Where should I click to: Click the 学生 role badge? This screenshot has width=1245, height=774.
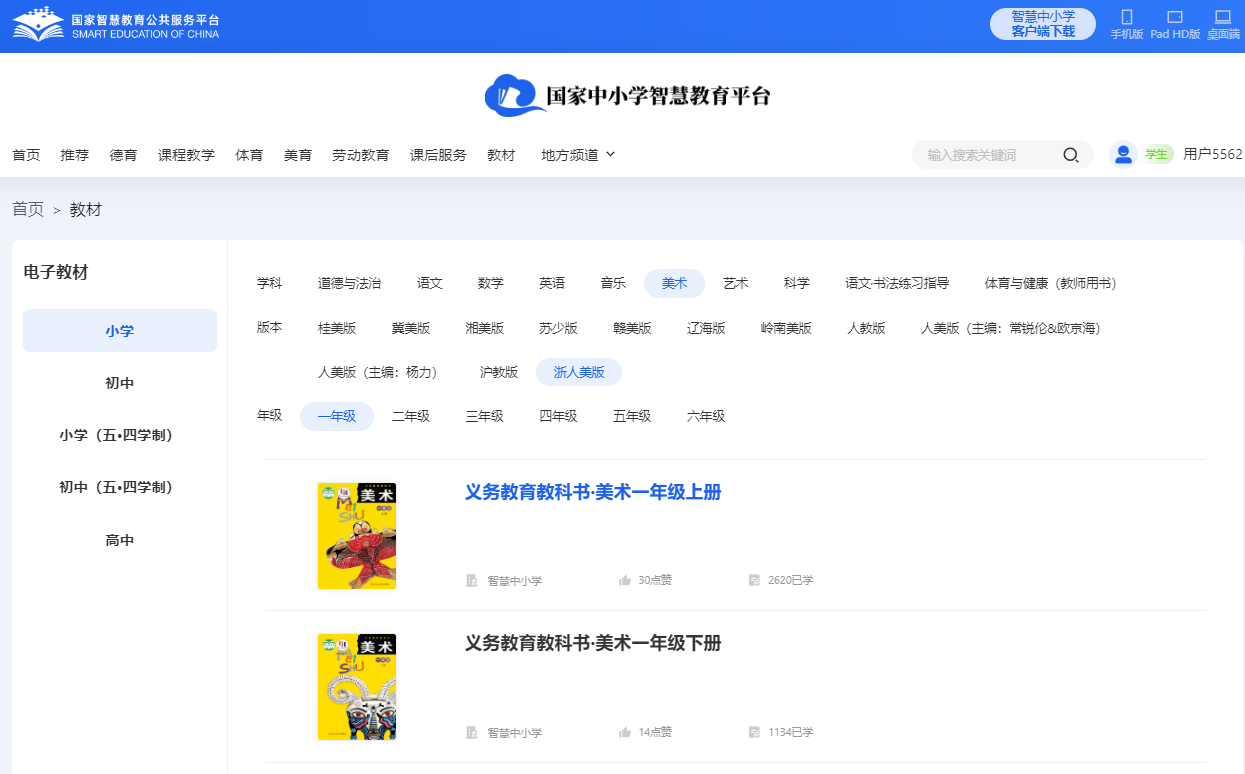[x=1158, y=154]
